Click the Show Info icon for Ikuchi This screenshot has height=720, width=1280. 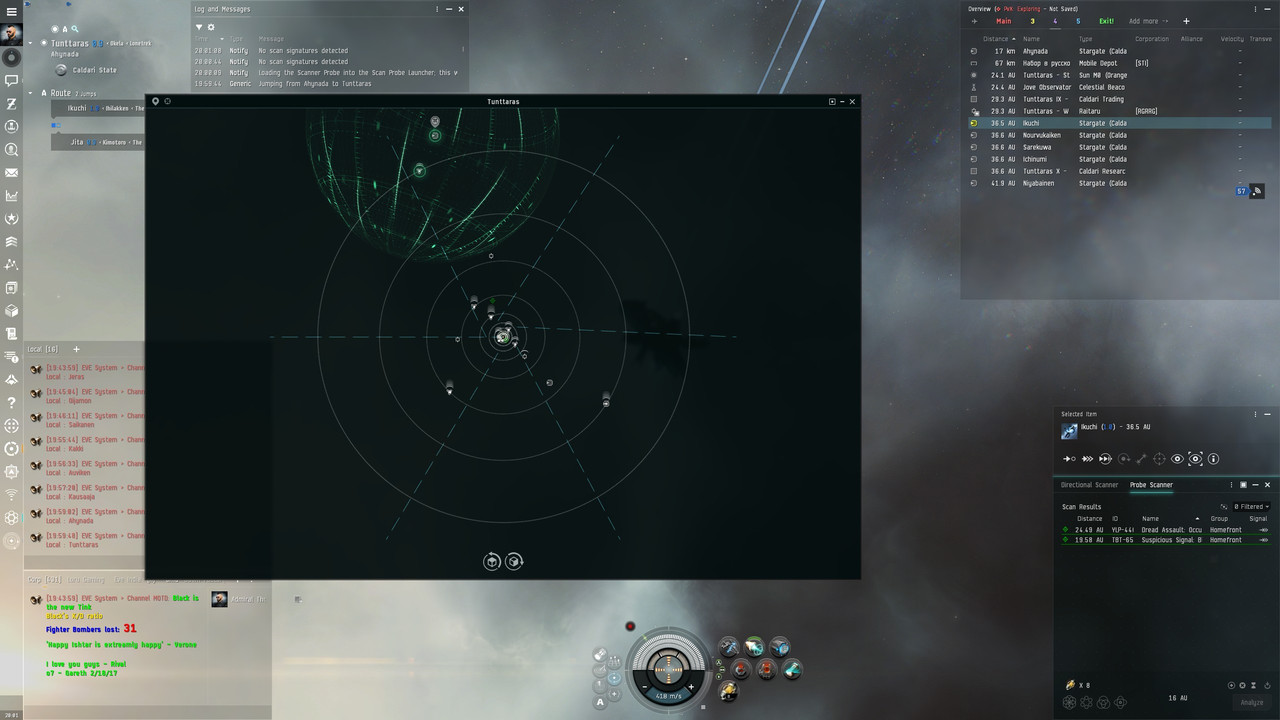coord(1213,458)
